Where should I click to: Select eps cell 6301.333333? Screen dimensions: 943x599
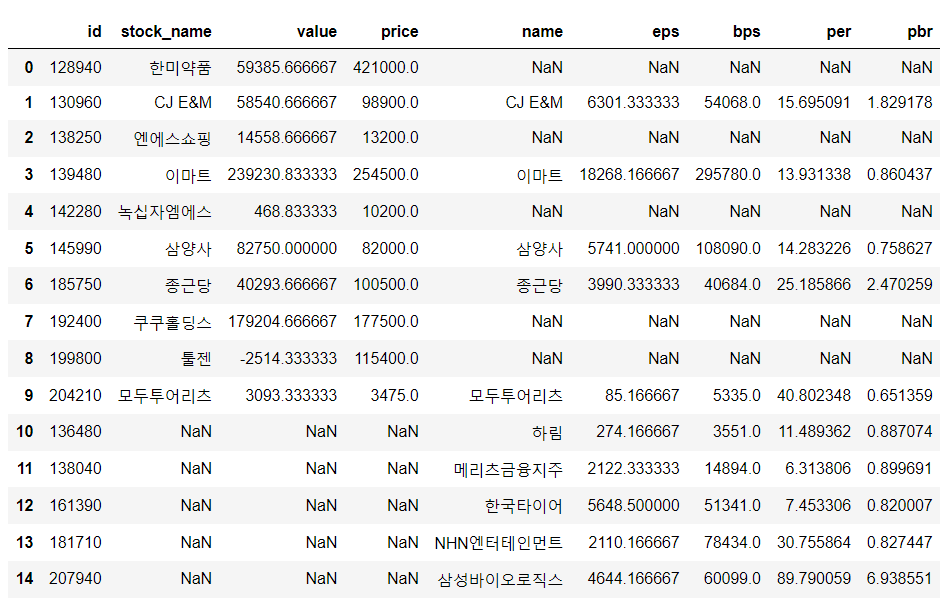pos(633,102)
